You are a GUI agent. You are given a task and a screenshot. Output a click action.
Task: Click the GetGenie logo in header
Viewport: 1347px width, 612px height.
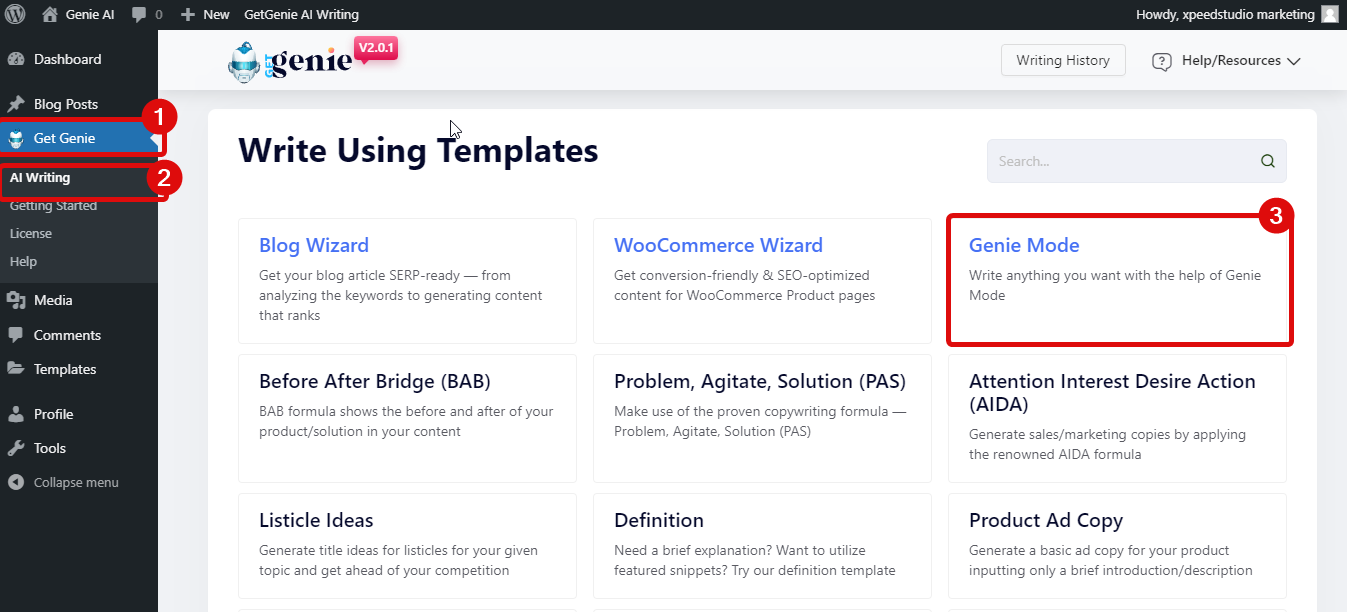(x=290, y=61)
